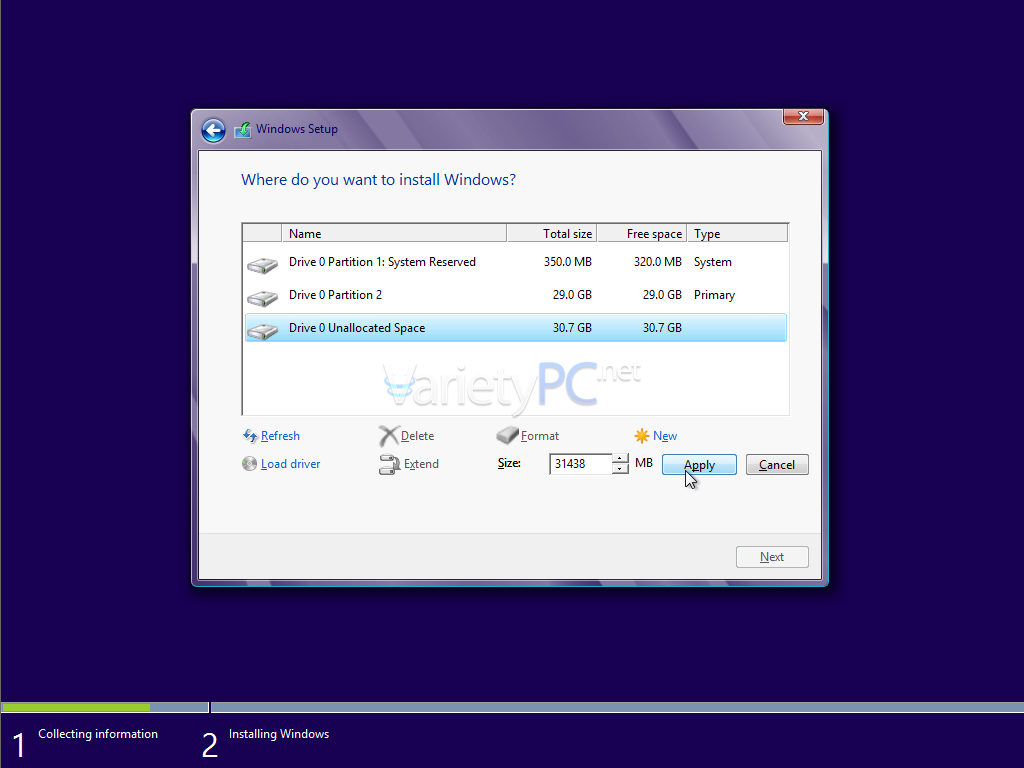Click the Load driver disc icon
The width and height of the screenshot is (1024, 768).
pos(249,464)
